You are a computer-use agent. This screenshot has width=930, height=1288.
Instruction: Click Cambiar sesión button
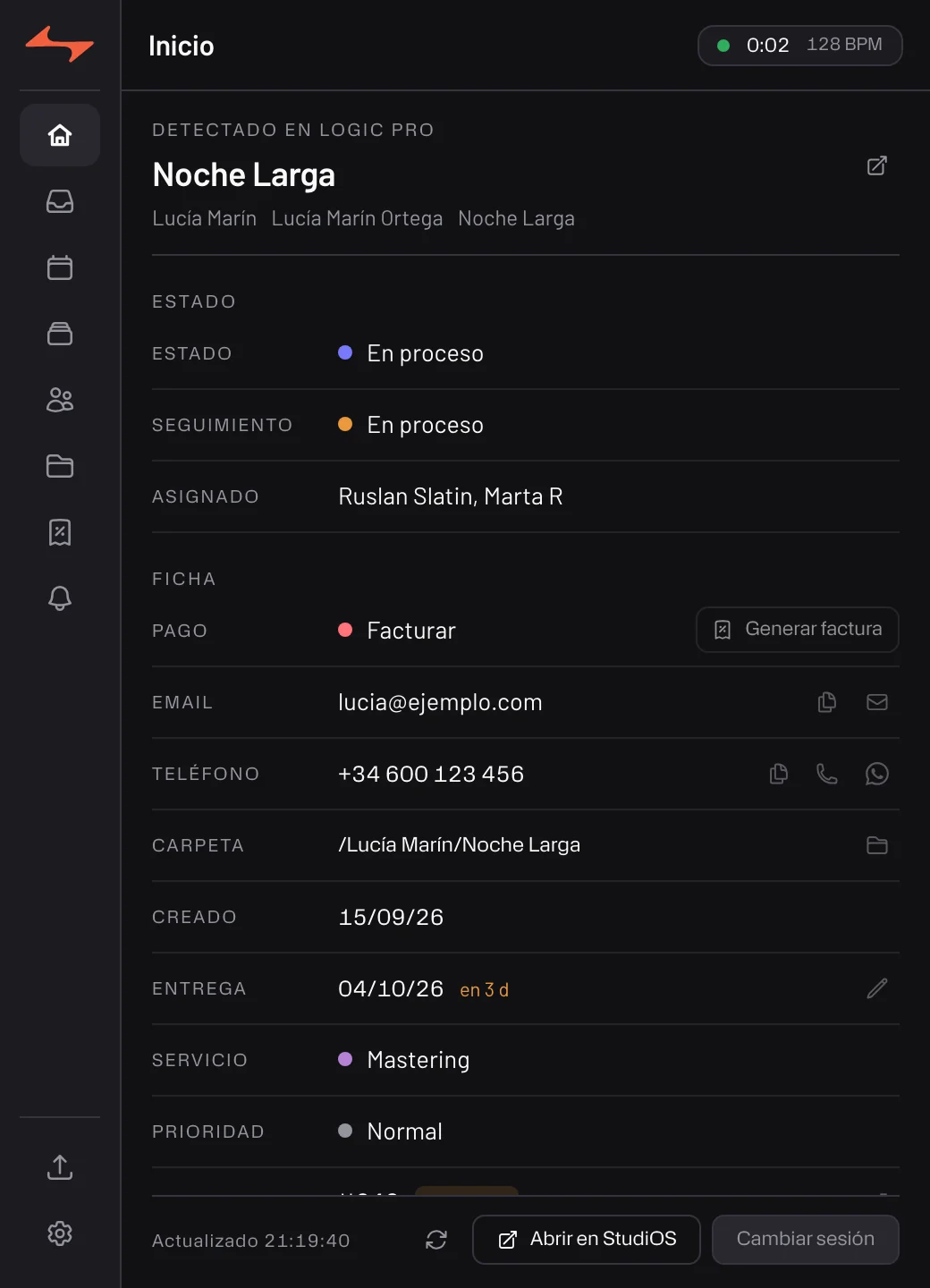(806, 1240)
